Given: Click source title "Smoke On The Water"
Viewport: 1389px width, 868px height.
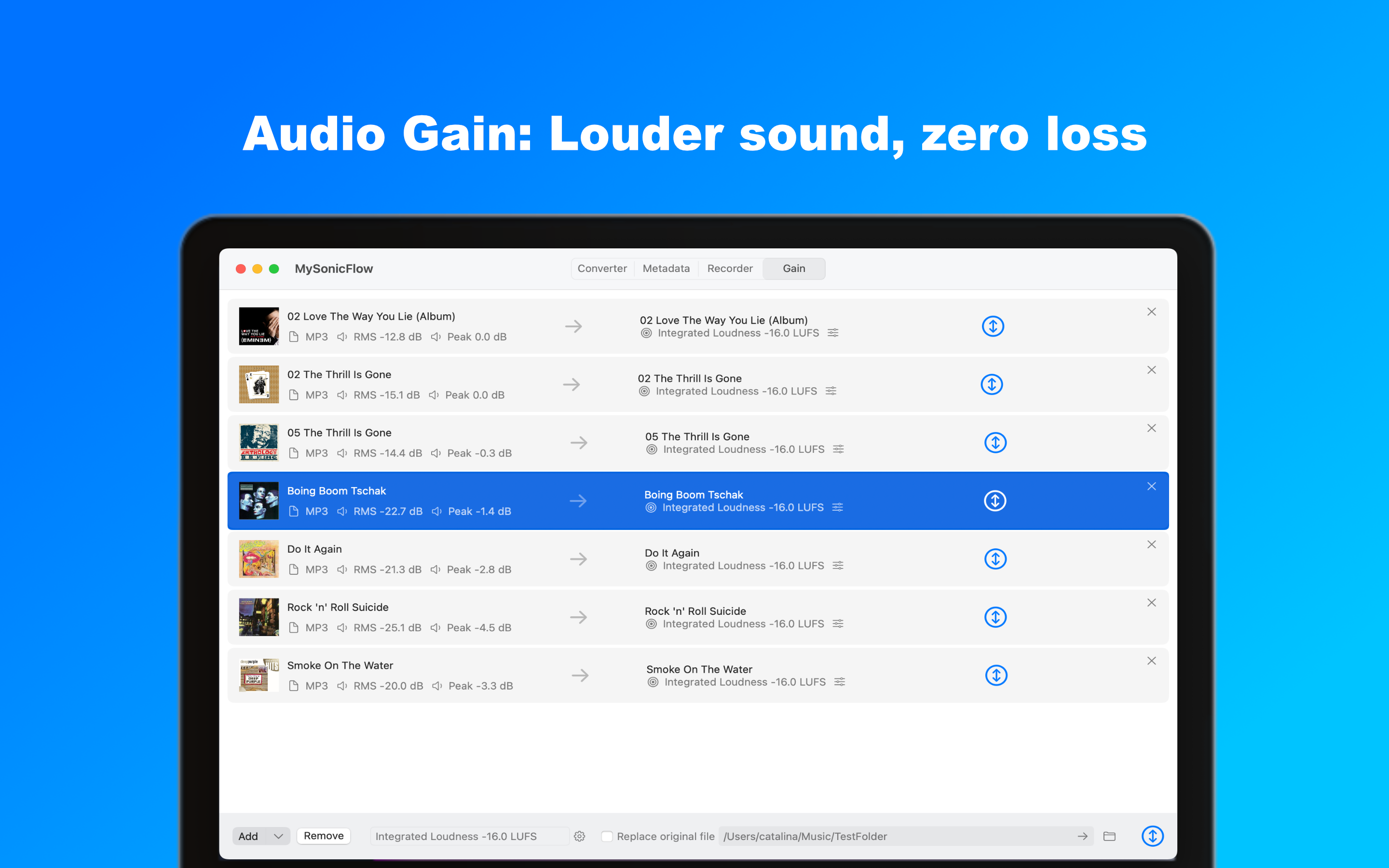Looking at the screenshot, I should 340,665.
